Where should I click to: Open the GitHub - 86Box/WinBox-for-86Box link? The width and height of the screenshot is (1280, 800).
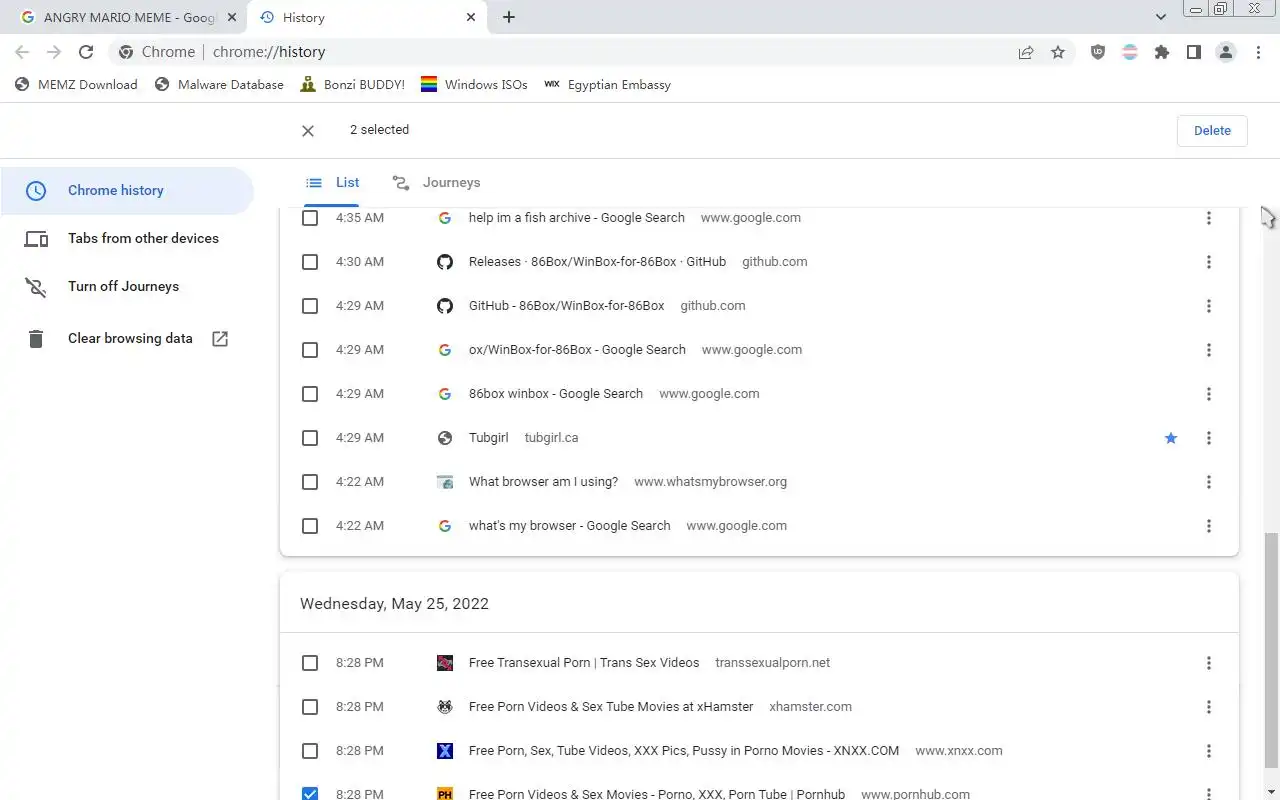[566, 306]
